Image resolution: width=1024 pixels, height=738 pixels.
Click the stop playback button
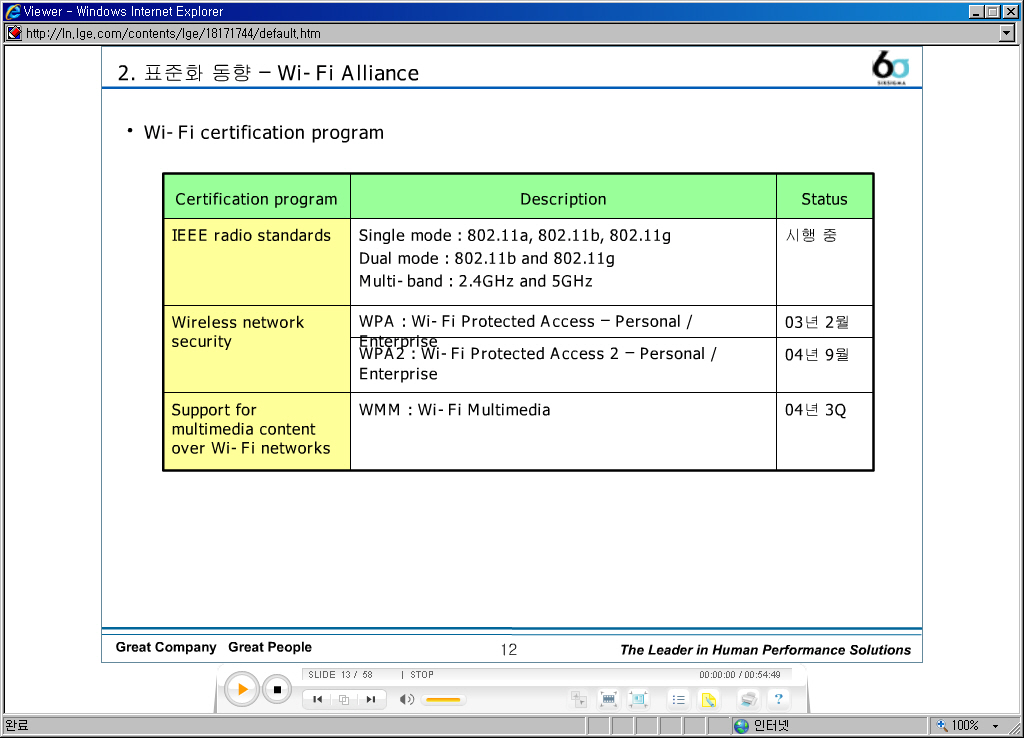pyautogui.click(x=277, y=690)
